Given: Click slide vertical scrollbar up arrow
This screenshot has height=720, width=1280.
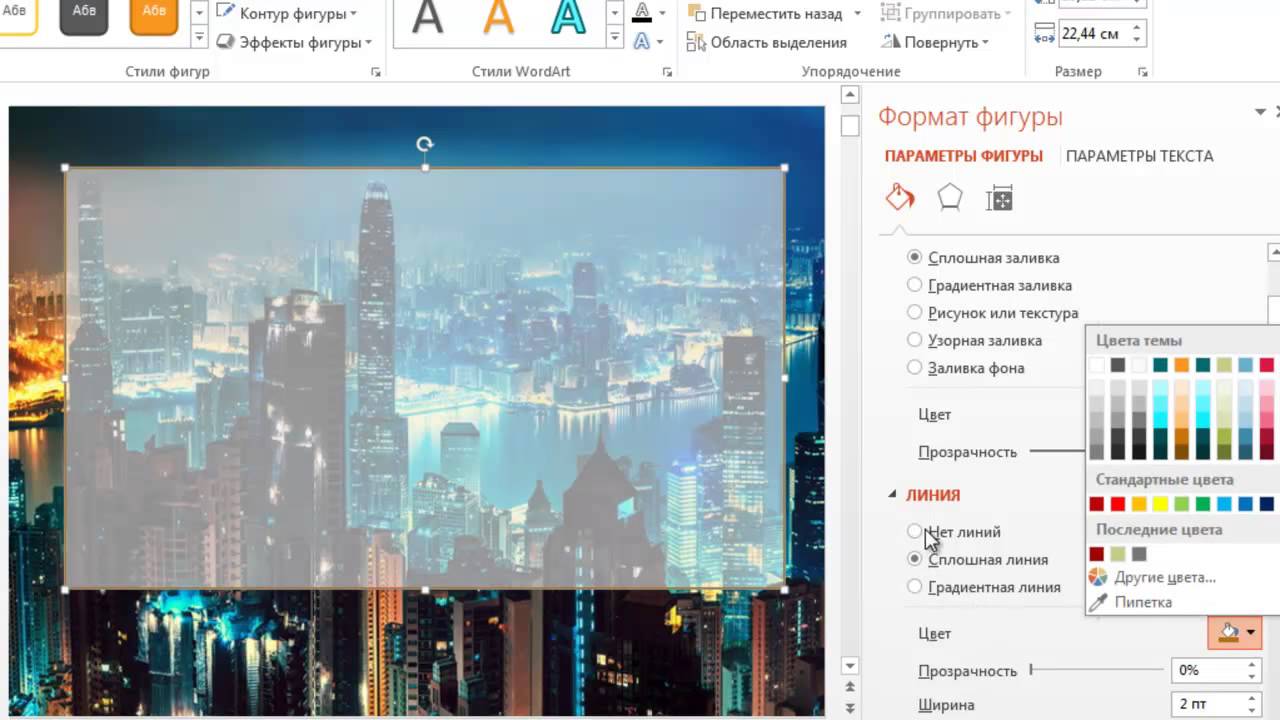Looking at the screenshot, I should 850,95.
